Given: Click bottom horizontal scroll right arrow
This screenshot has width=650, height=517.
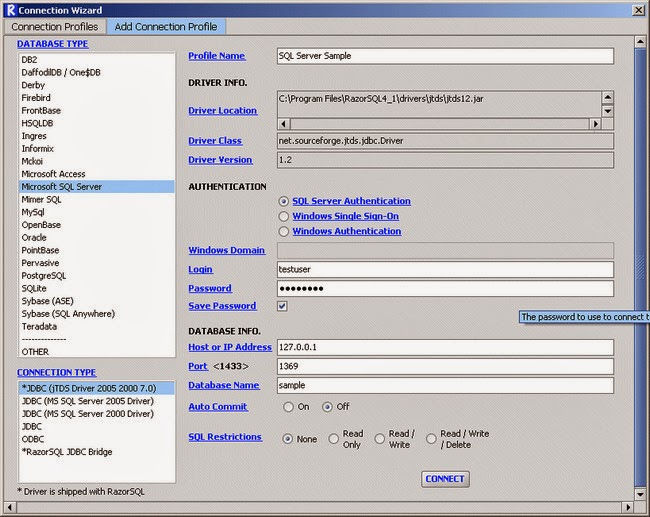Looking at the screenshot, I should pyautogui.click(x=628, y=507).
